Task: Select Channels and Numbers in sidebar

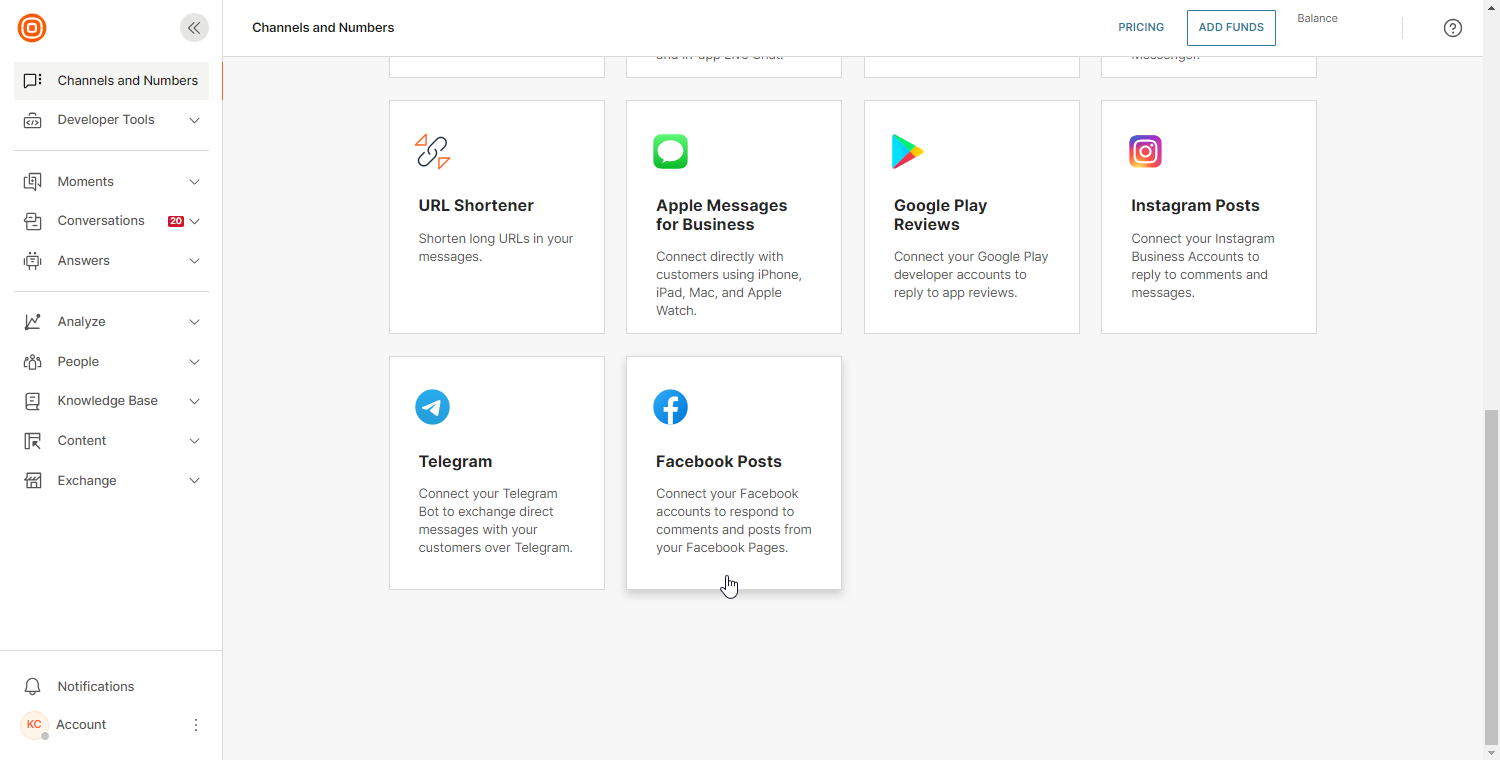Action: pyautogui.click(x=111, y=81)
